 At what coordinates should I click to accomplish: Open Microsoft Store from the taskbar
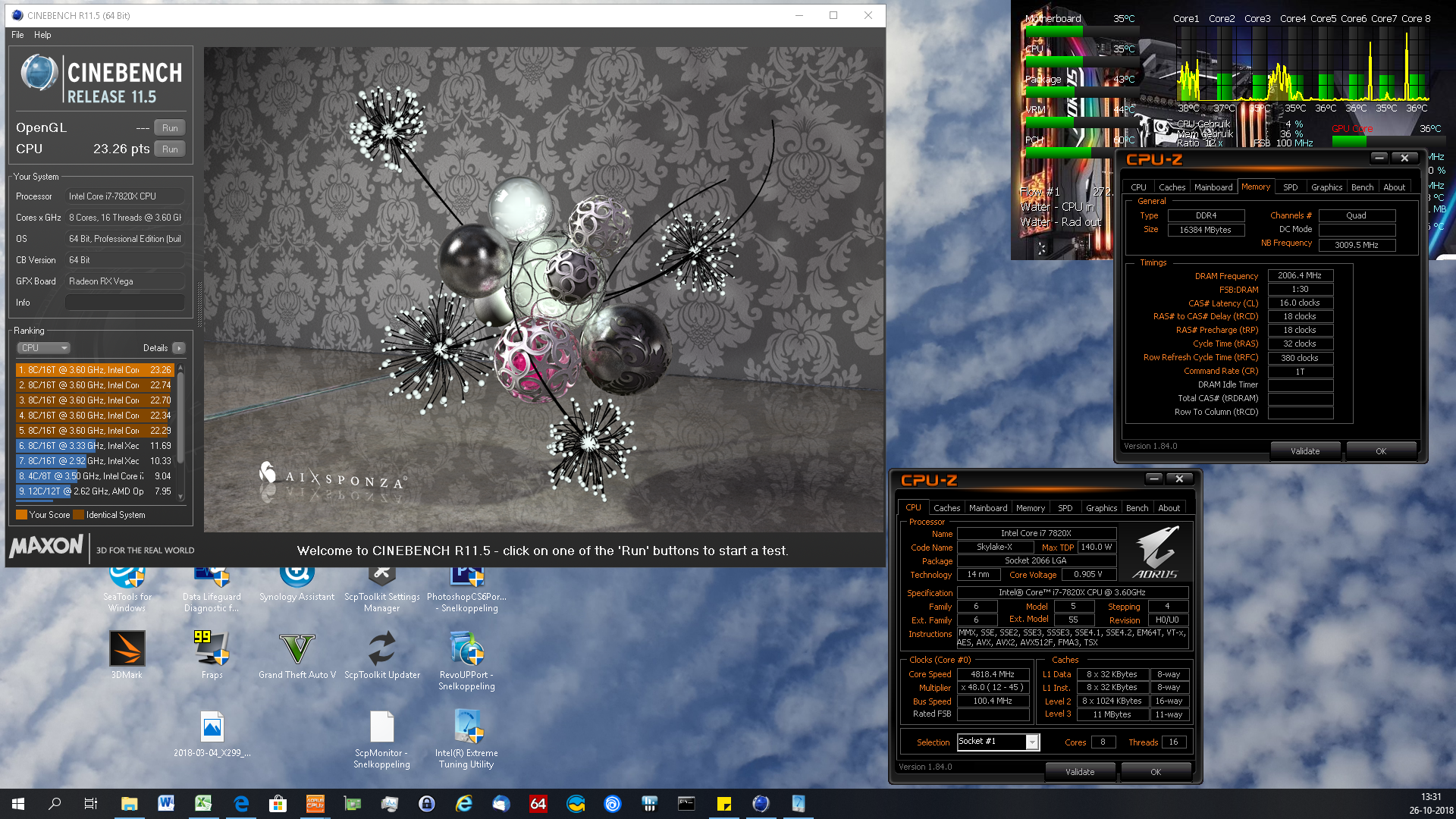click(x=278, y=804)
